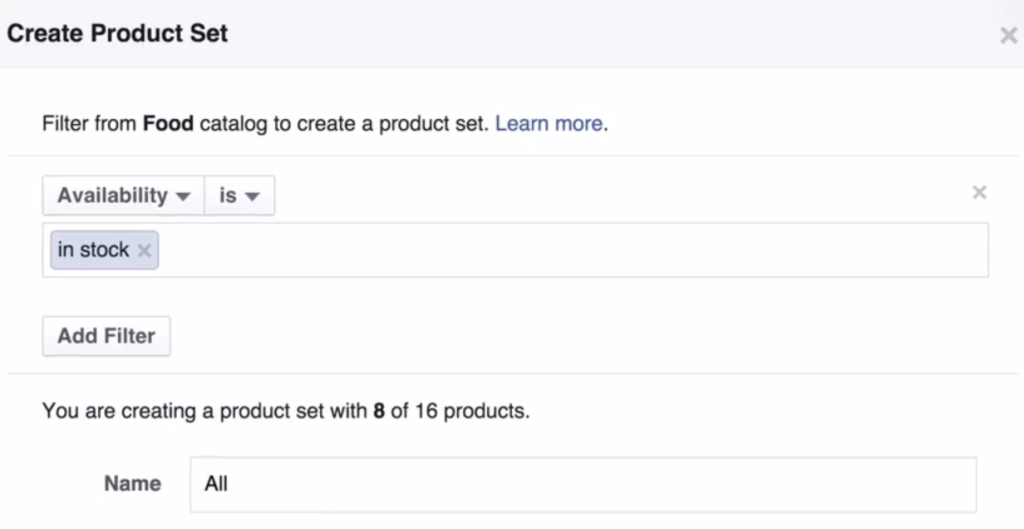The width and height of the screenshot is (1024, 529).
Task: Close the Create Product Set dialog
Action: [x=1008, y=35]
